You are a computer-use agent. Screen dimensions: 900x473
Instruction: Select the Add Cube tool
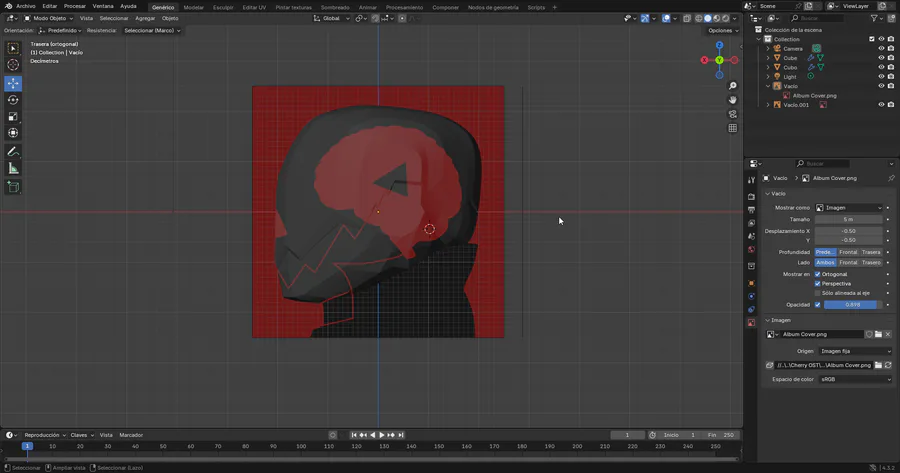pos(13,187)
